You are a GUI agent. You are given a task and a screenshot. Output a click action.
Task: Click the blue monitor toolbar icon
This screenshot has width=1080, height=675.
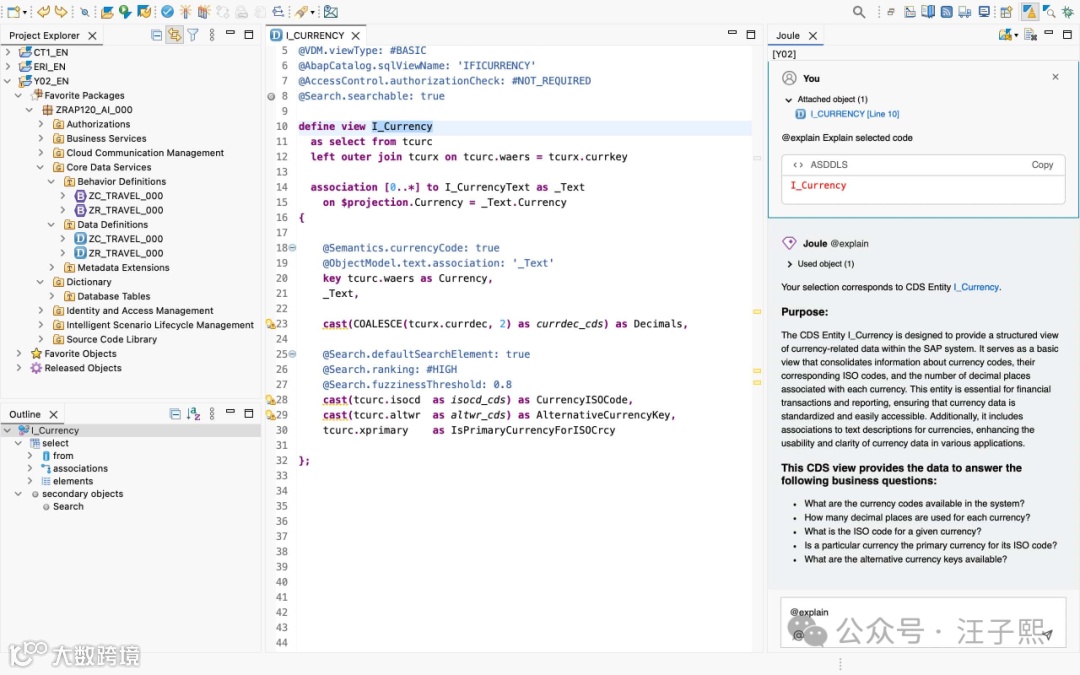[984, 12]
